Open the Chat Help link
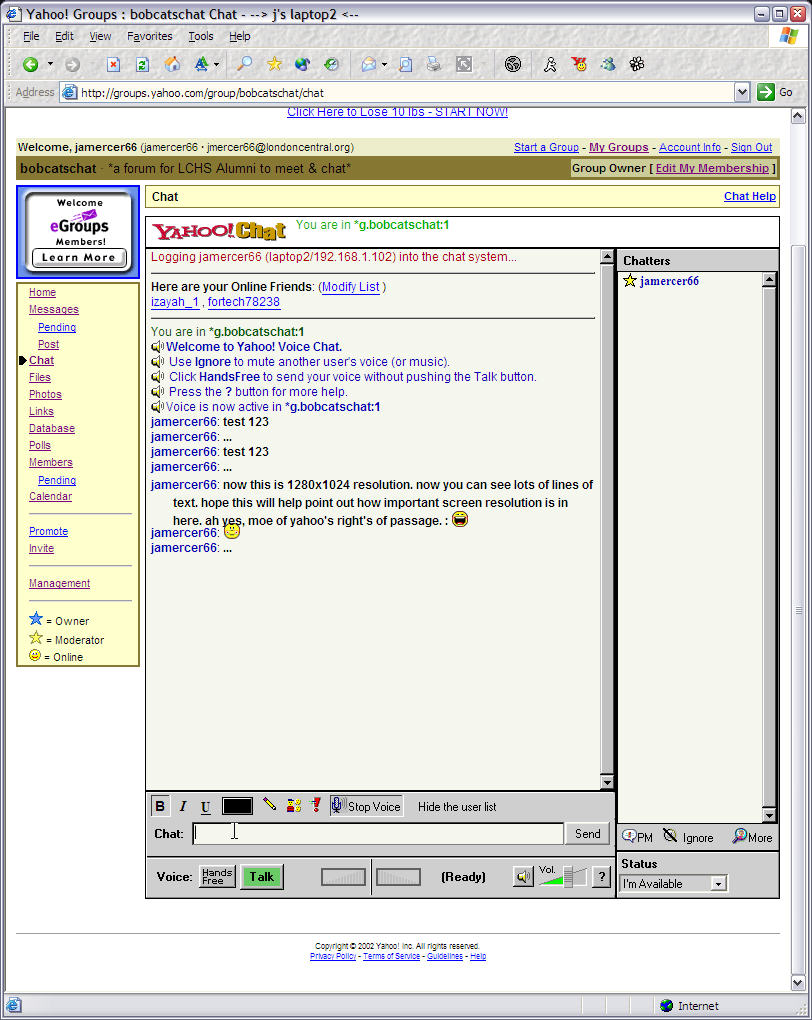 (750, 196)
